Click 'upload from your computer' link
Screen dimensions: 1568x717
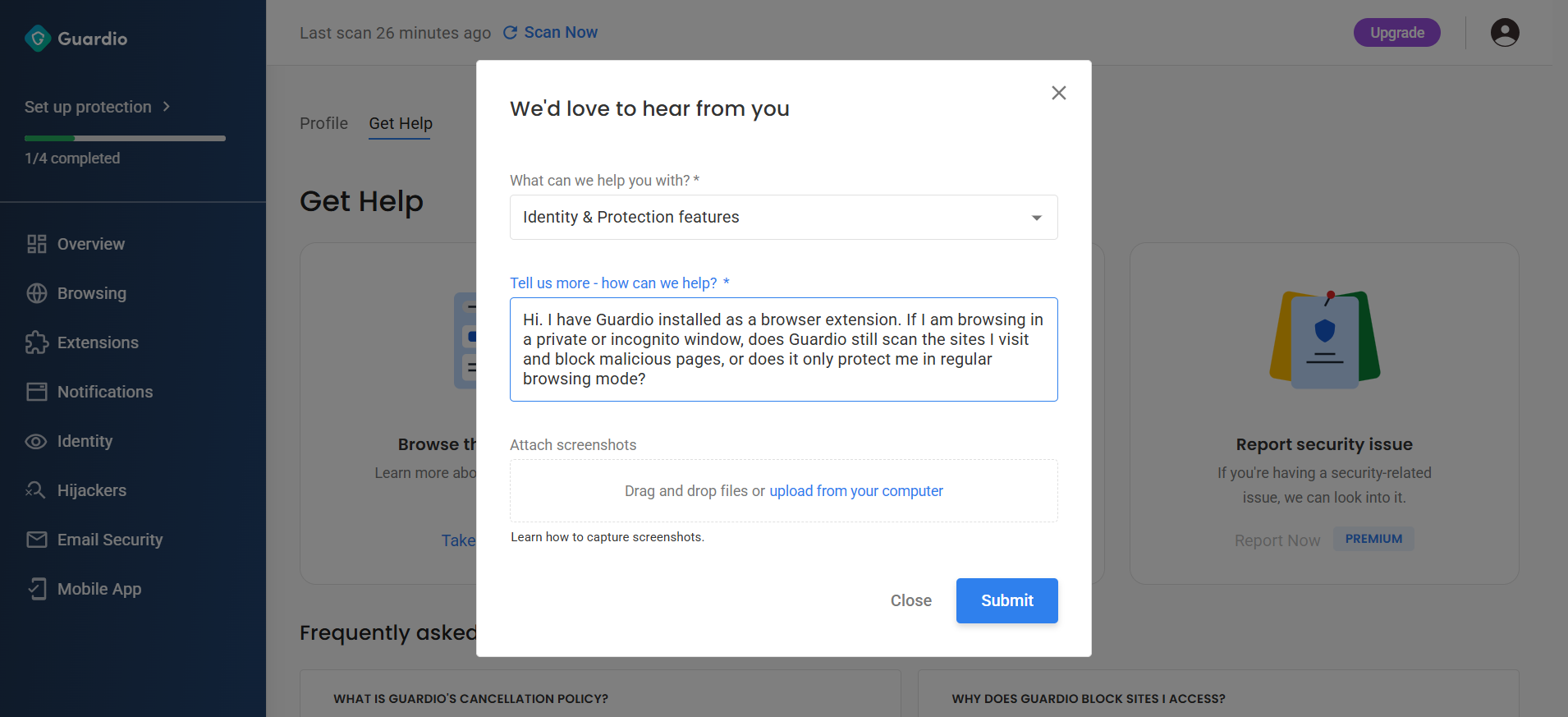856,491
